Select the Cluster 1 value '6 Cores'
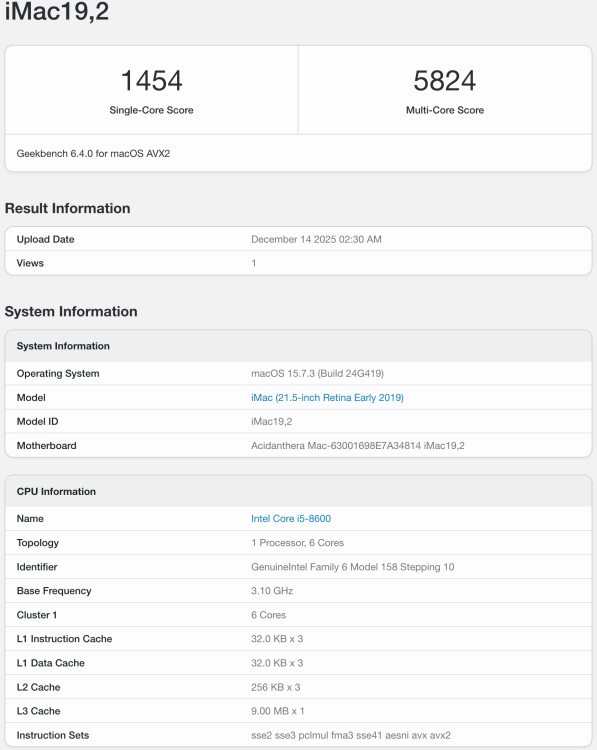Viewport: 597px width, 750px height. click(x=268, y=615)
